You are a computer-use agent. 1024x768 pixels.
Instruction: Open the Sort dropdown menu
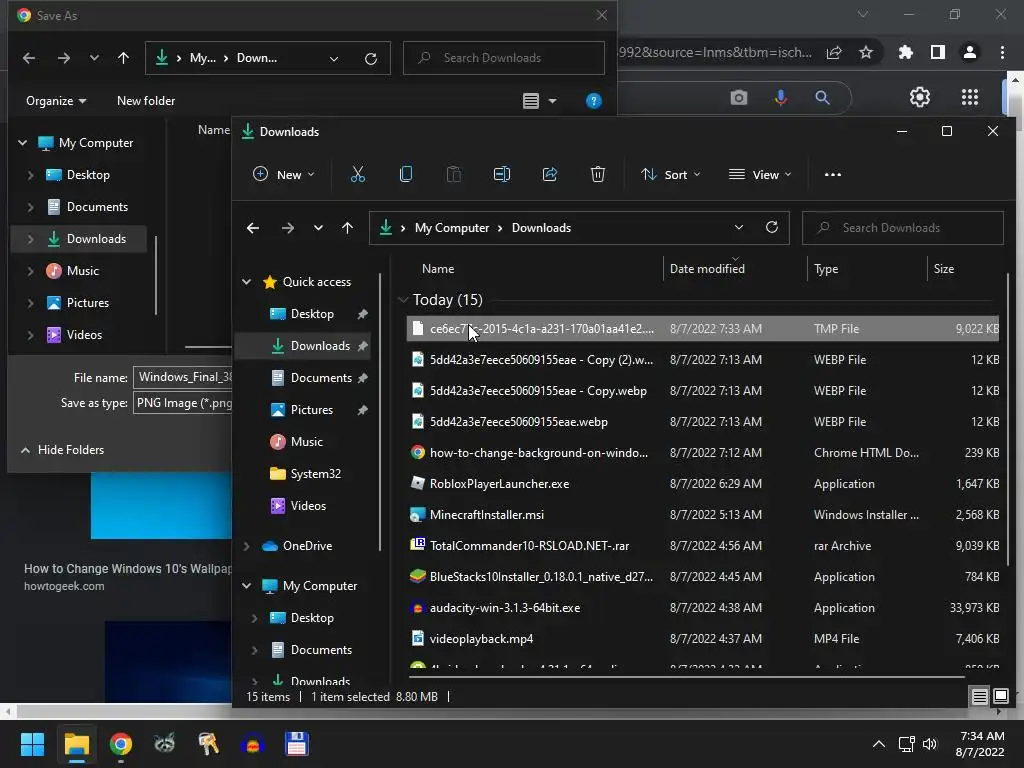671,174
